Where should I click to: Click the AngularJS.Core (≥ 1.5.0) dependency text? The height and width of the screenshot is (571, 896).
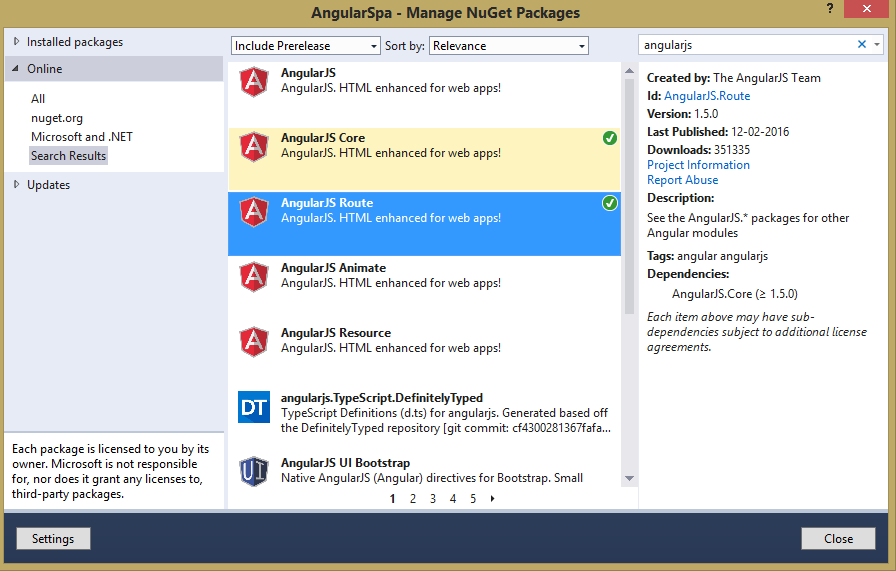(x=735, y=294)
